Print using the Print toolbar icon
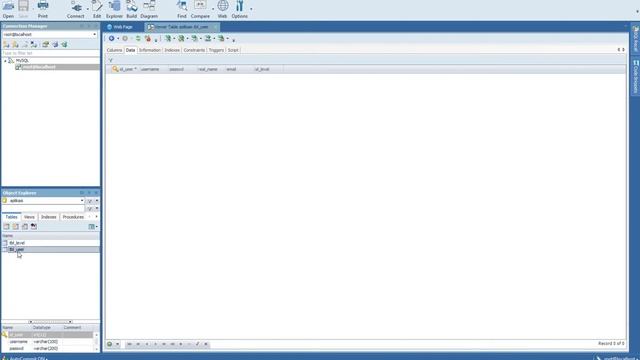Image resolution: width=640 pixels, height=360 pixels. 43,9
